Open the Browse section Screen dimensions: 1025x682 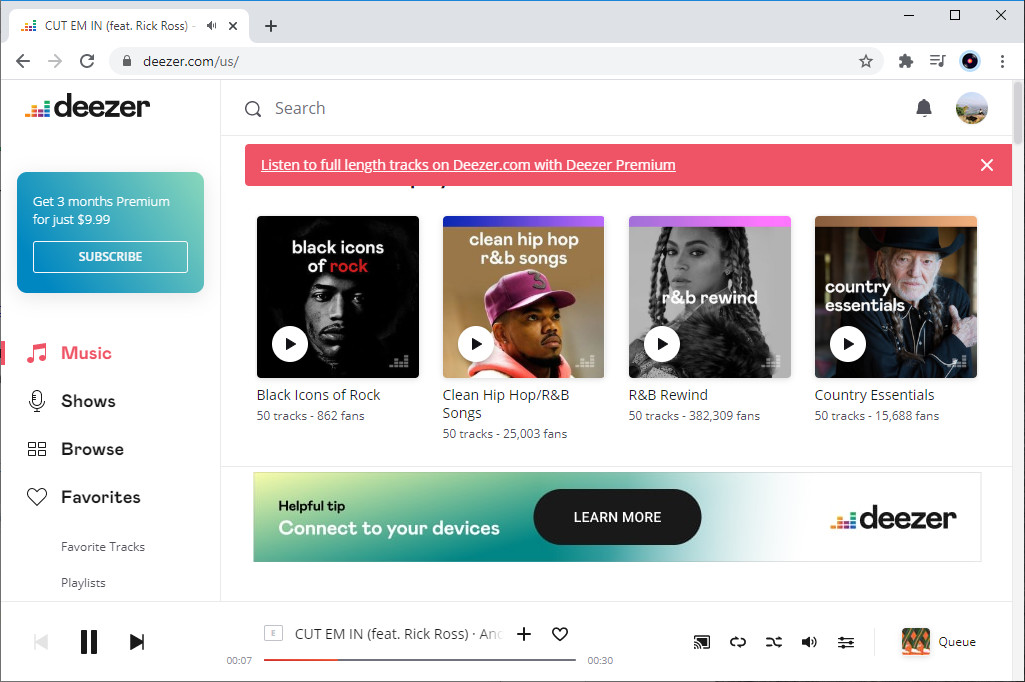(x=92, y=449)
